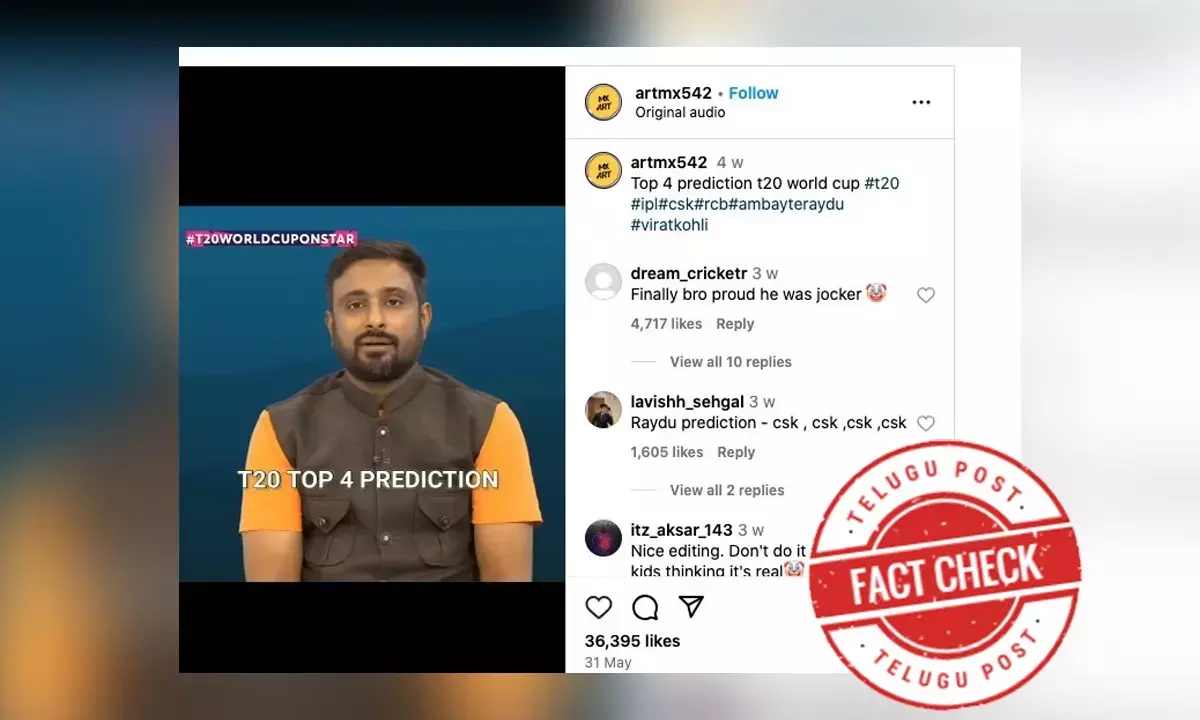The width and height of the screenshot is (1200, 720).
Task: Like the post with heart icon
Action: 598,607
